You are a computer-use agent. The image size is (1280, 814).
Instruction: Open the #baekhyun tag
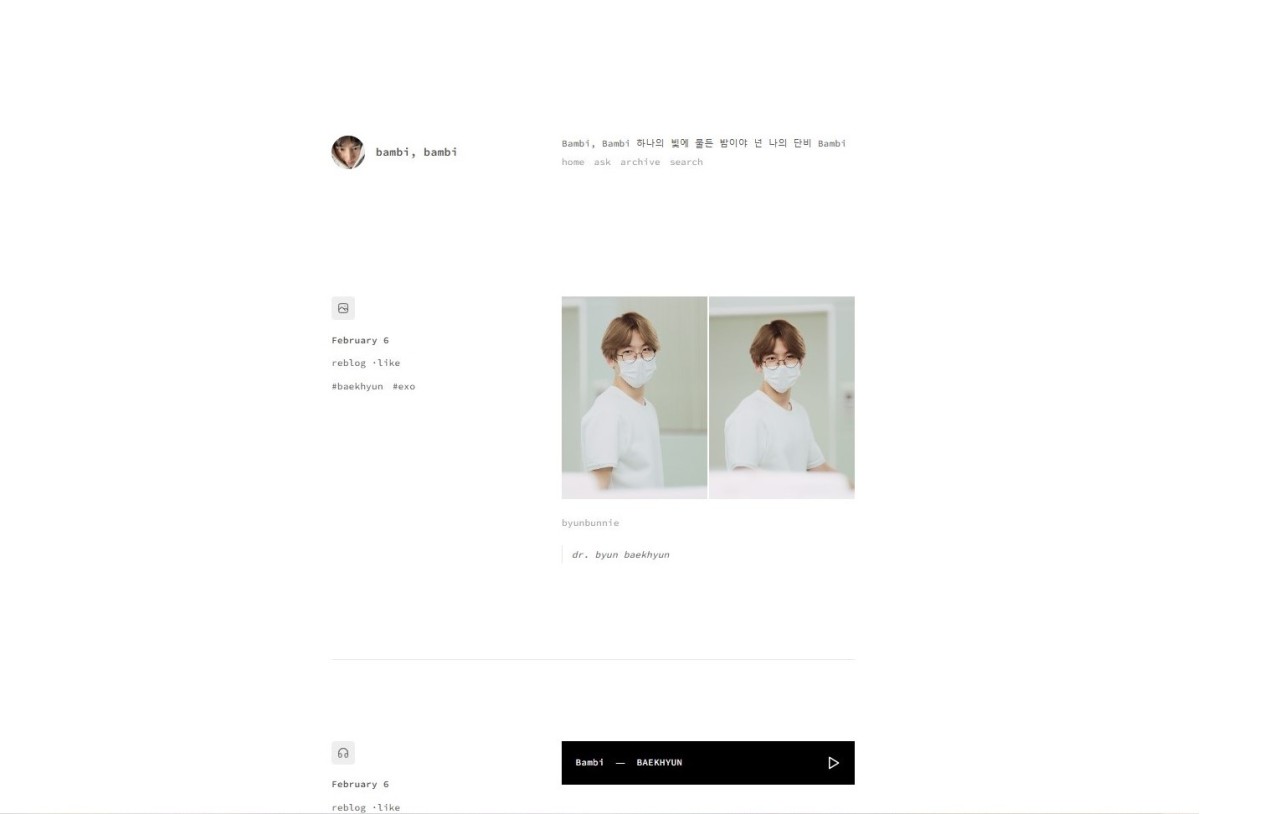(x=357, y=386)
